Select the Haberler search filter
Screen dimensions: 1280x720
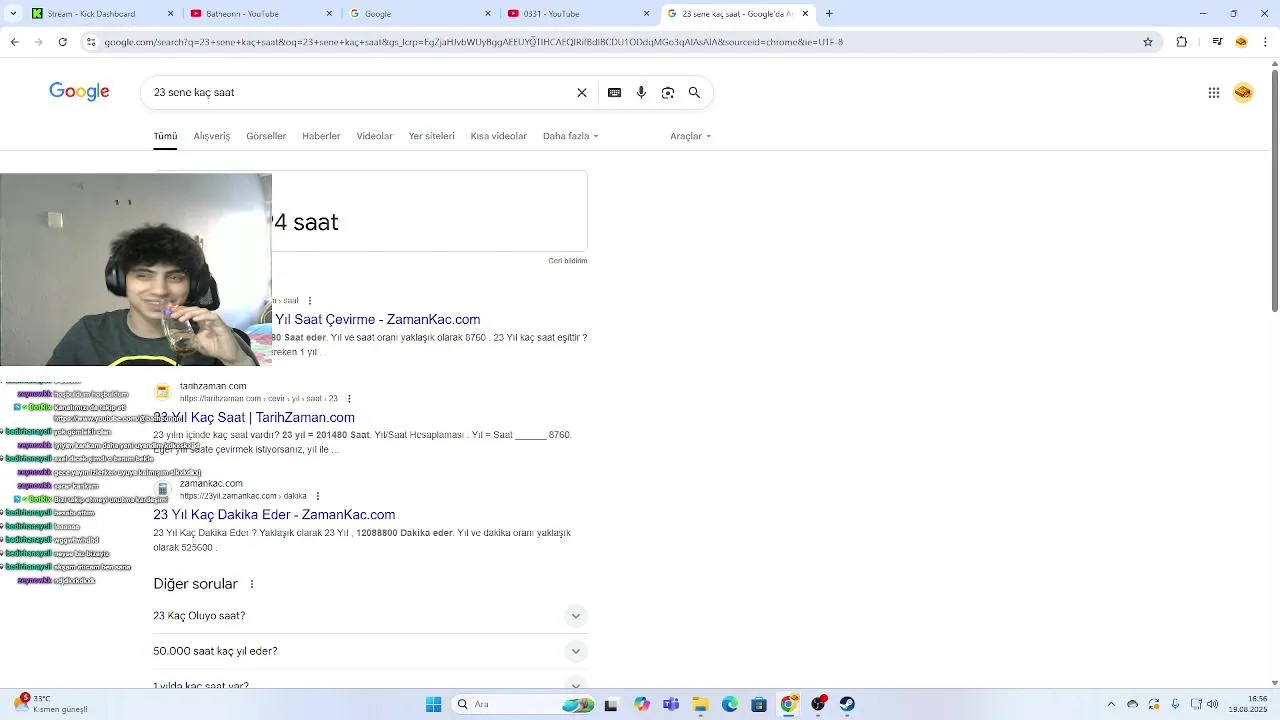pyautogui.click(x=321, y=136)
